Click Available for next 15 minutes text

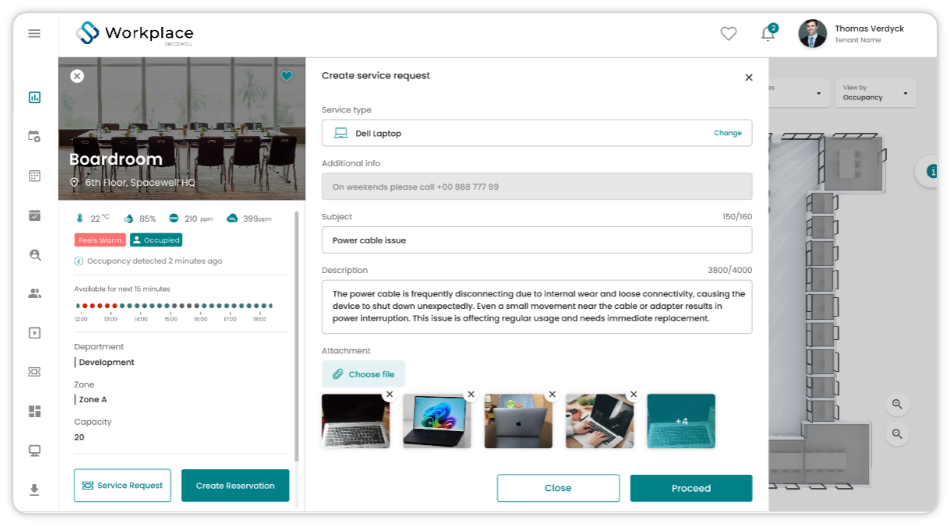(122, 289)
